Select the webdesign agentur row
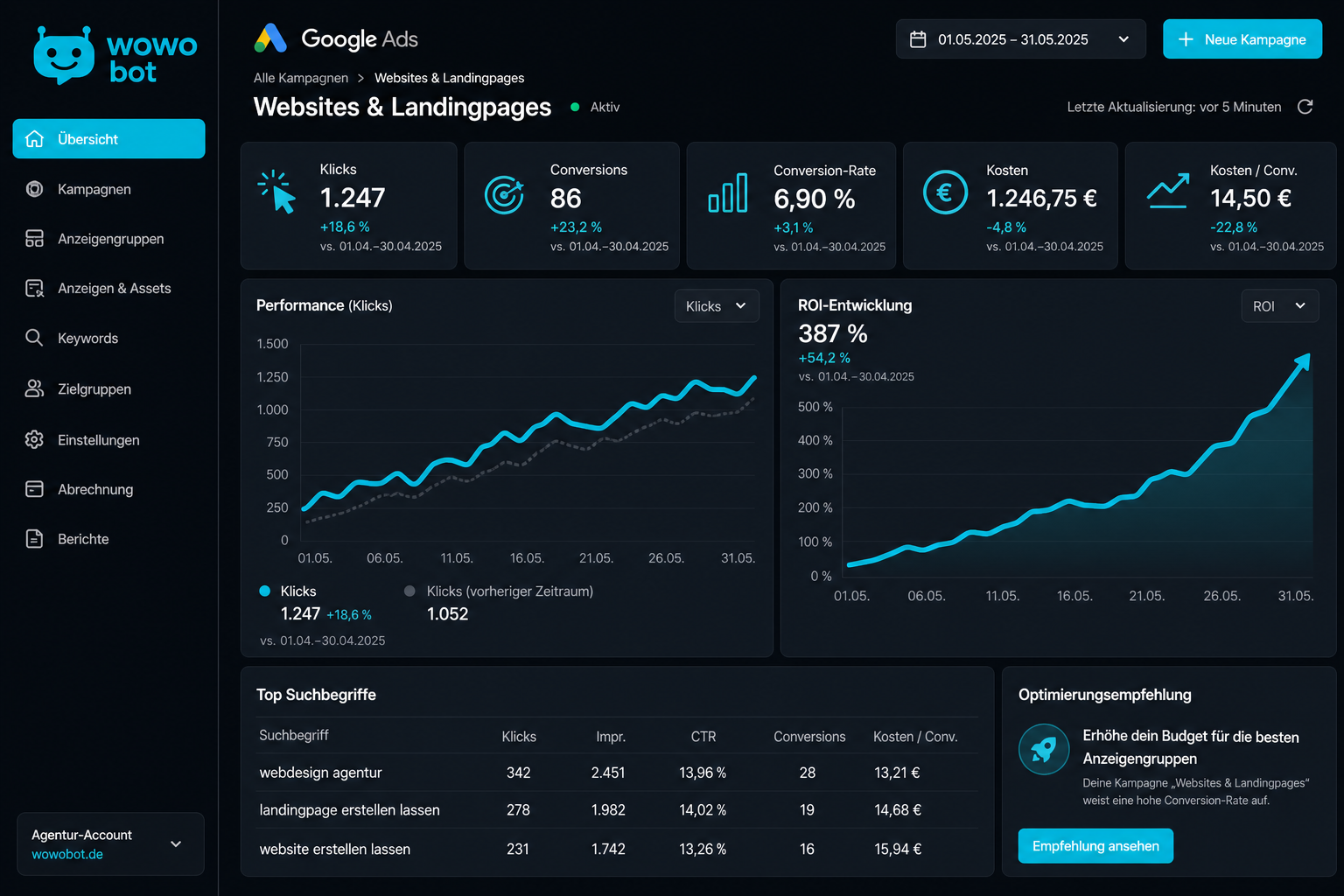1344x896 pixels. pyautogui.click(x=617, y=773)
